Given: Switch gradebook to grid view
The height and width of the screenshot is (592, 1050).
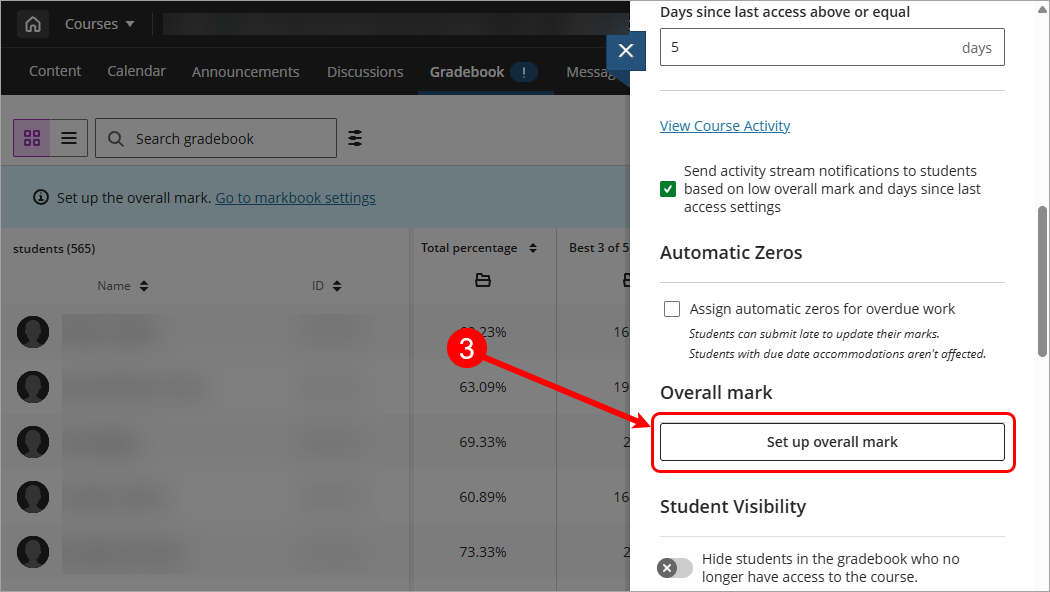Looking at the screenshot, I should (31, 138).
